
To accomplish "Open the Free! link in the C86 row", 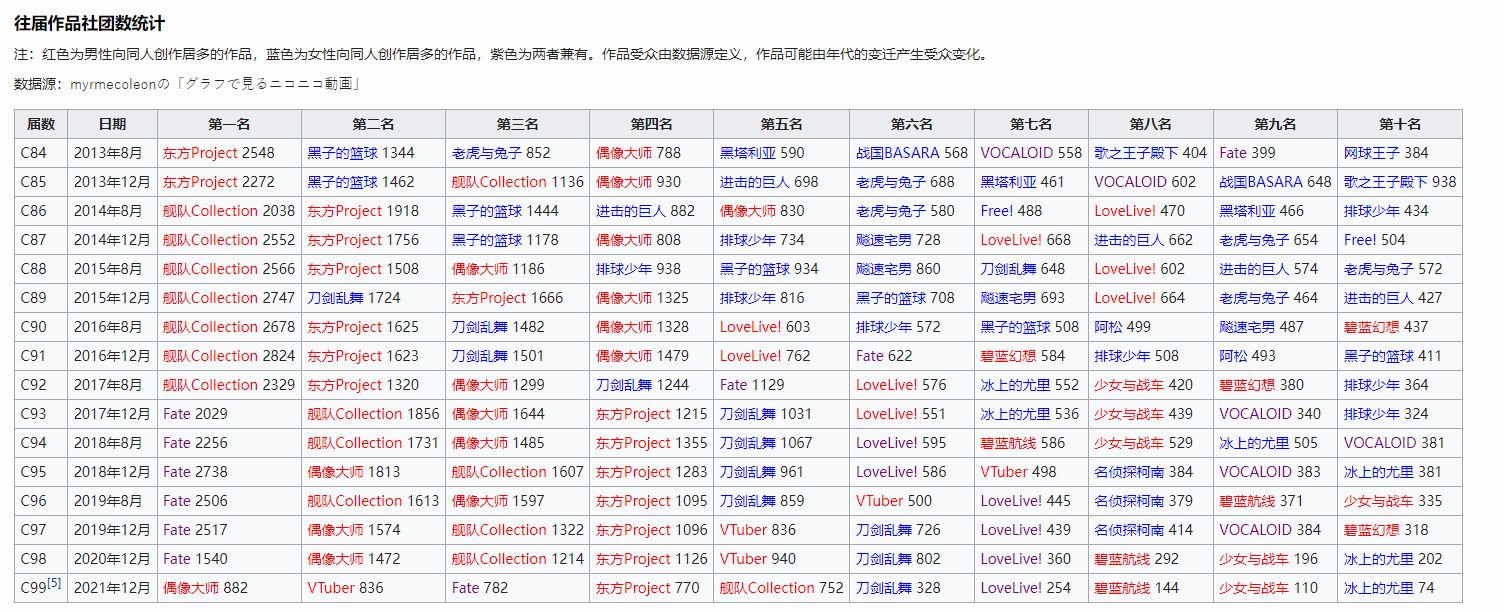I will click(x=997, y=211).
